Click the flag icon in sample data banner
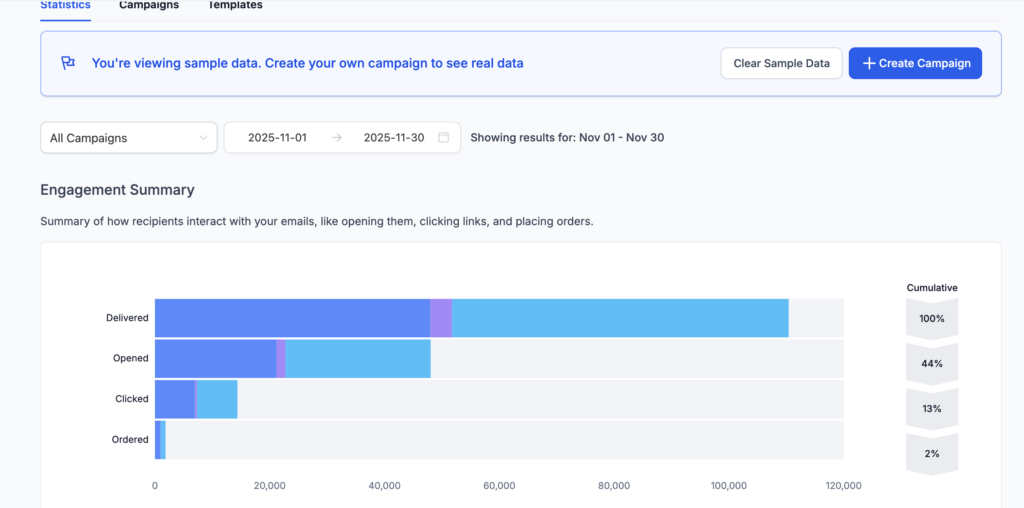Image resolution: width=1024 pixels, height=508 pixels. [68, 63]
